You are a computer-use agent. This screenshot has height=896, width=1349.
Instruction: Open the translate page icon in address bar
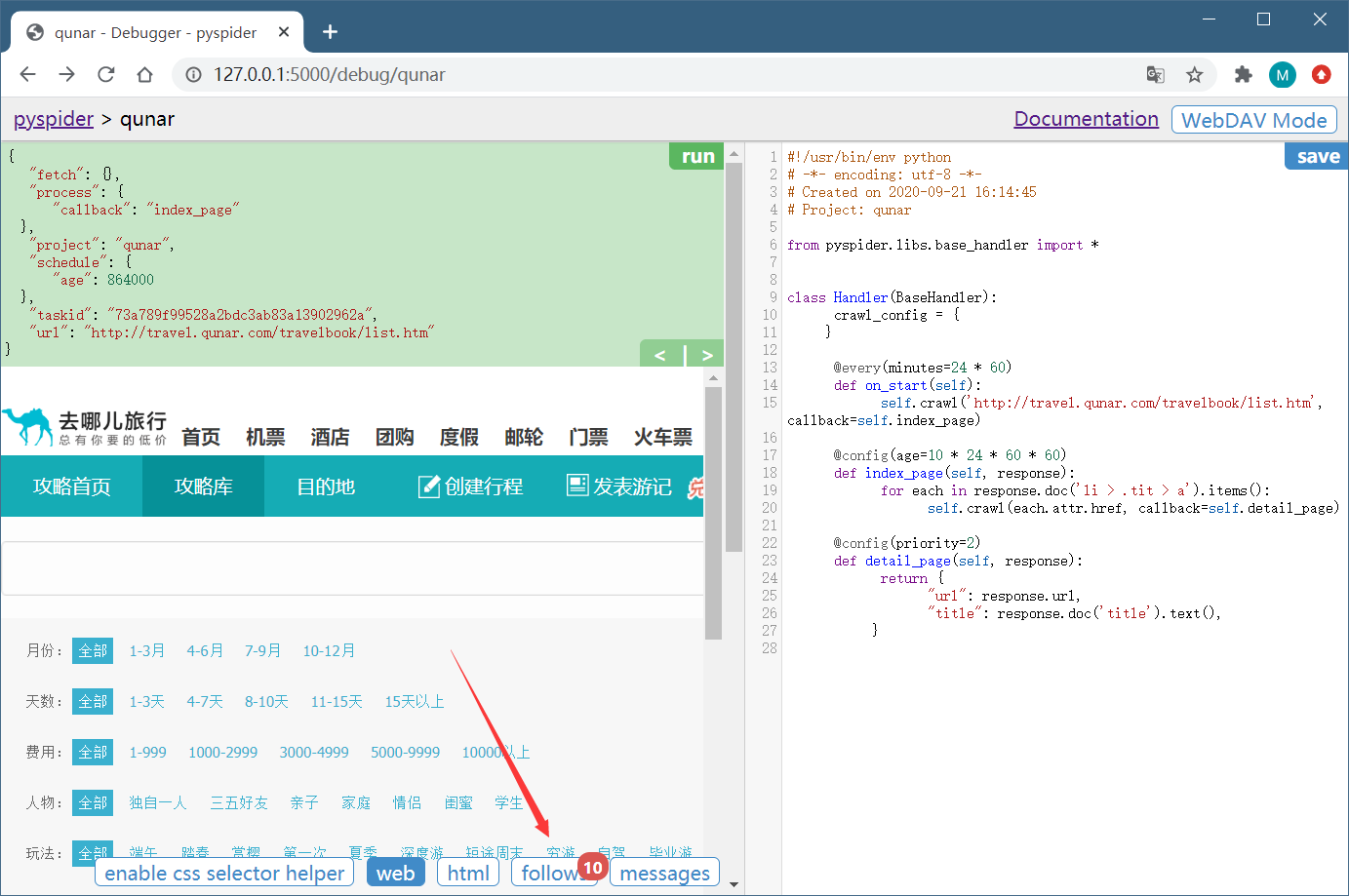[1155, 75]
